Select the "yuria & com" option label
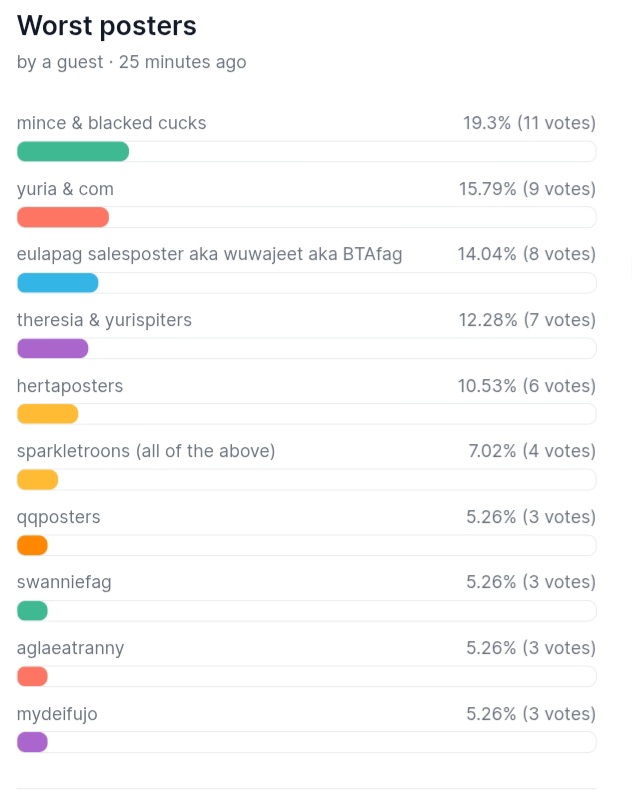This screenshot has width=632, height=790. (x=65, y=189)
